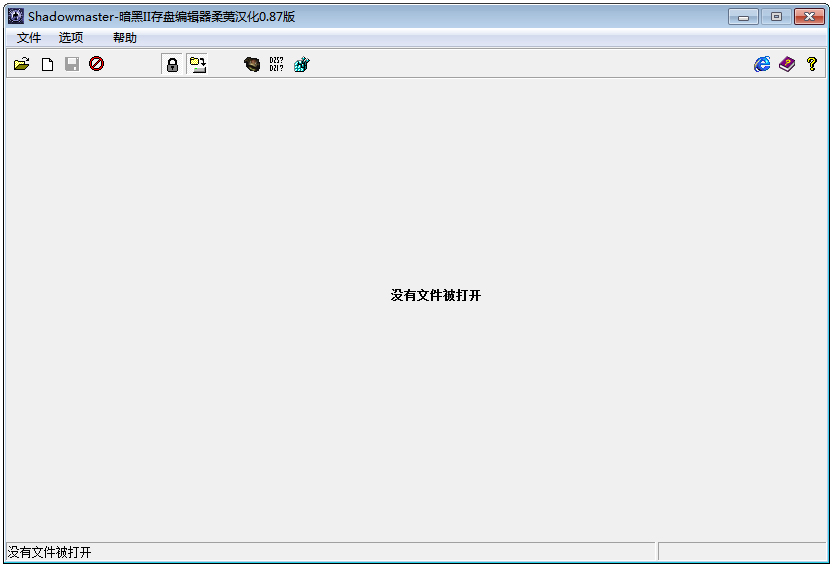Screen dimensions: 833x567
Task: Open the purple help book icon
Action: coord(787,64)
